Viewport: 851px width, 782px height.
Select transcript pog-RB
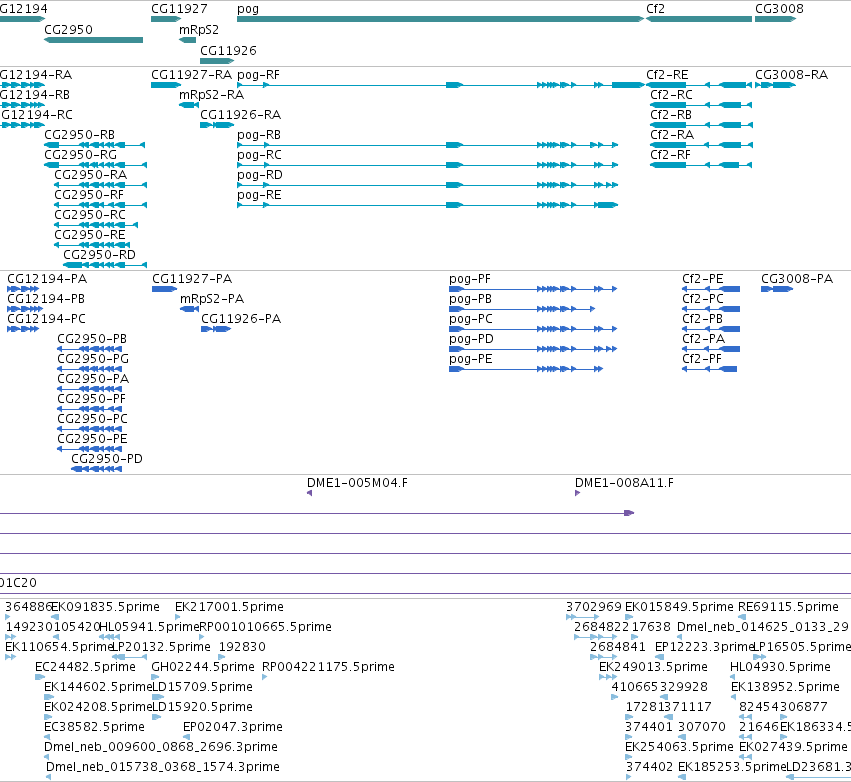(428, 145)
